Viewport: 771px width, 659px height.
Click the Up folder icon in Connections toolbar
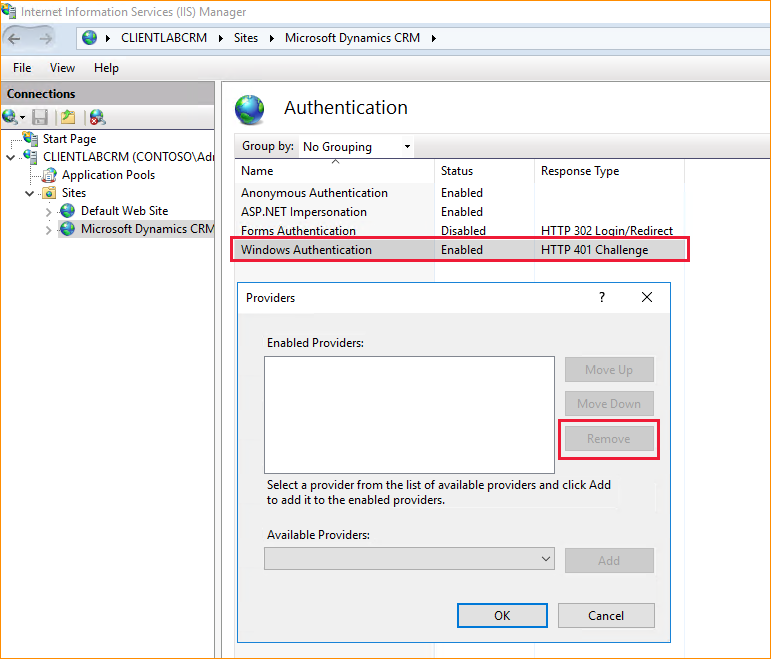[x=68, y=117]
